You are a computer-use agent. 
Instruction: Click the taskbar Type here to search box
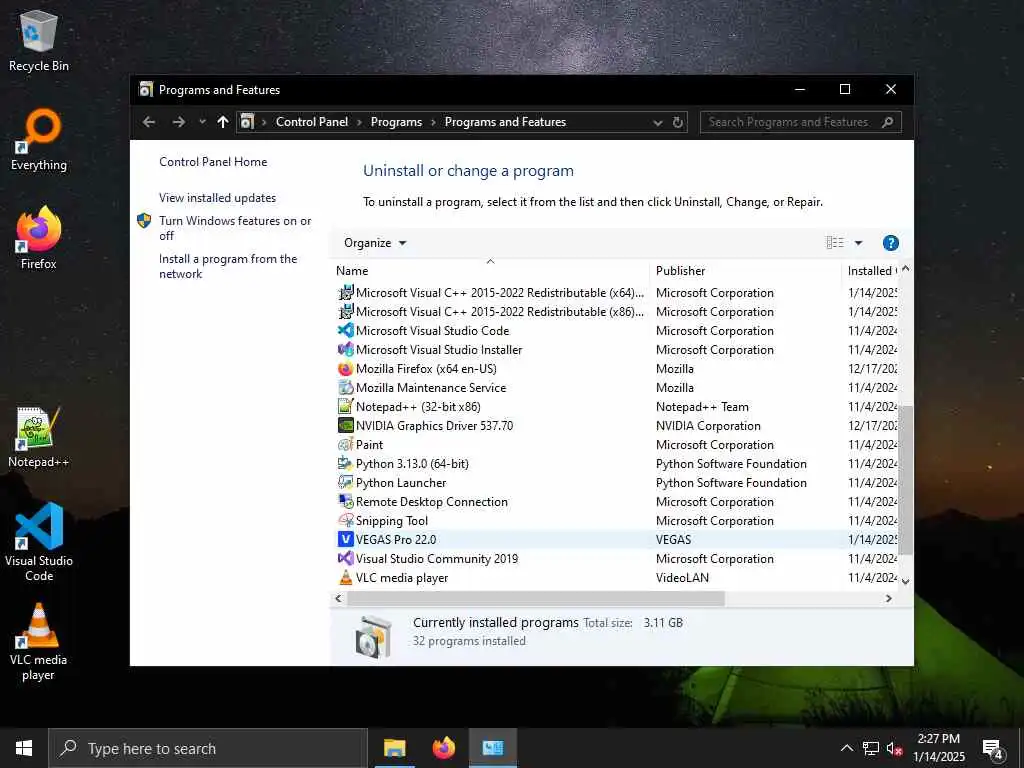click(208, 748)
